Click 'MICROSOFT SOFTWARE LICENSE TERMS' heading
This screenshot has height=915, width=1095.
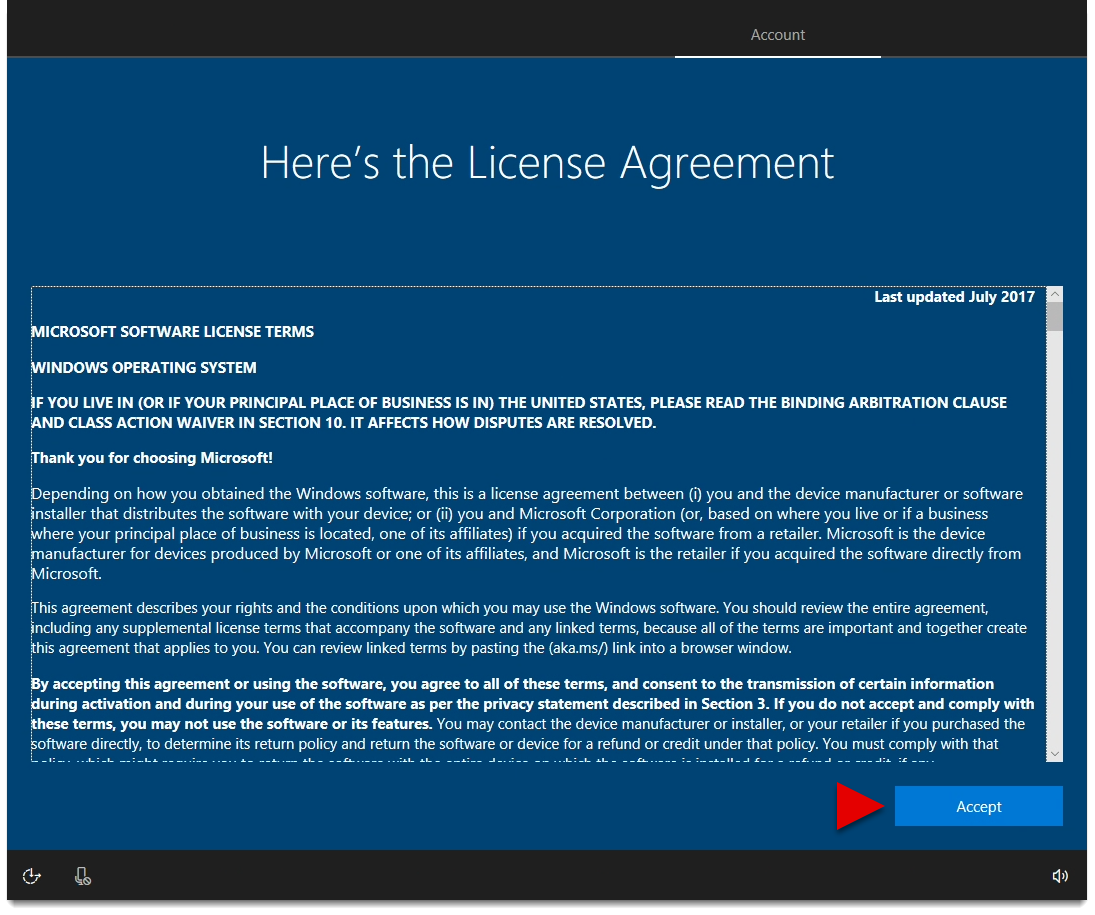[172, 332]
